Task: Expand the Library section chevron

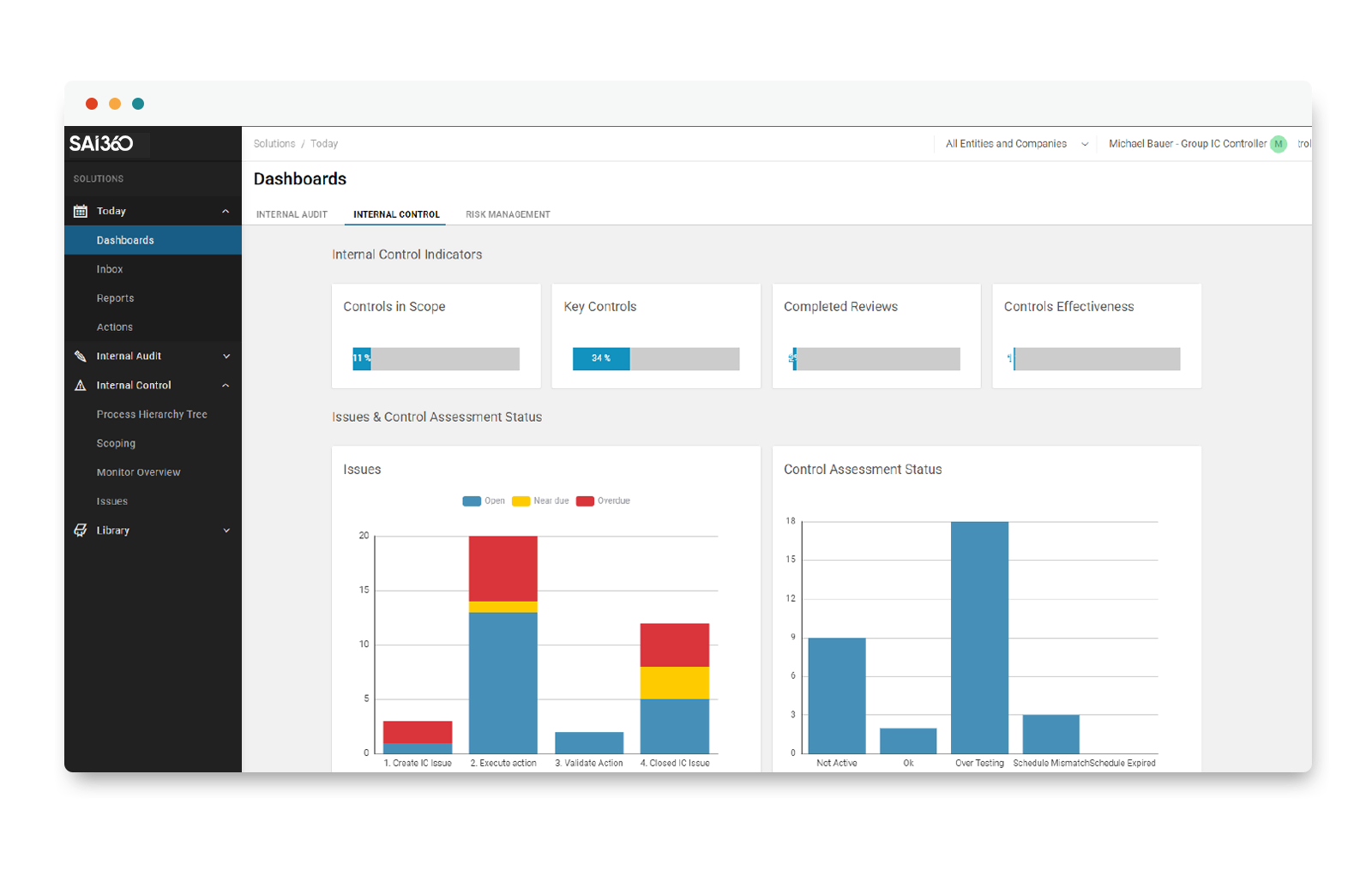Action: pyautogui.click(x=226, y=531)
